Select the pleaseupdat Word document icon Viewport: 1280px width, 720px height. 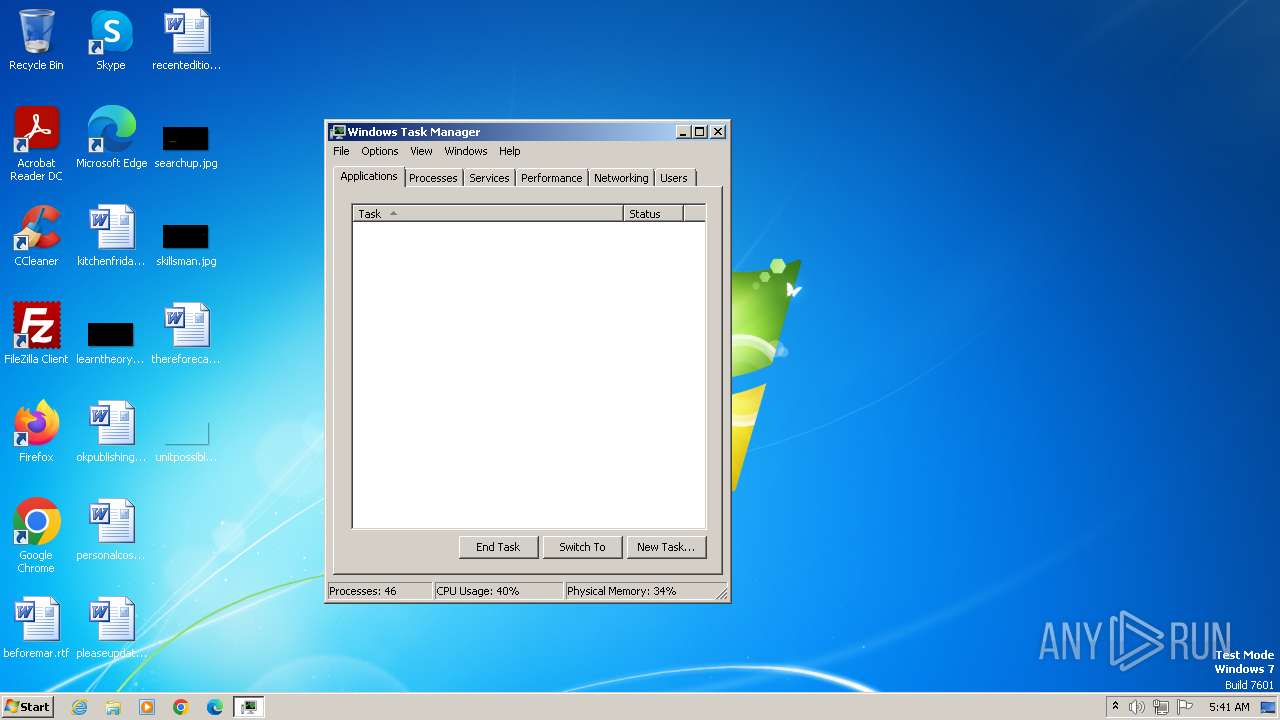click(111, 628)
